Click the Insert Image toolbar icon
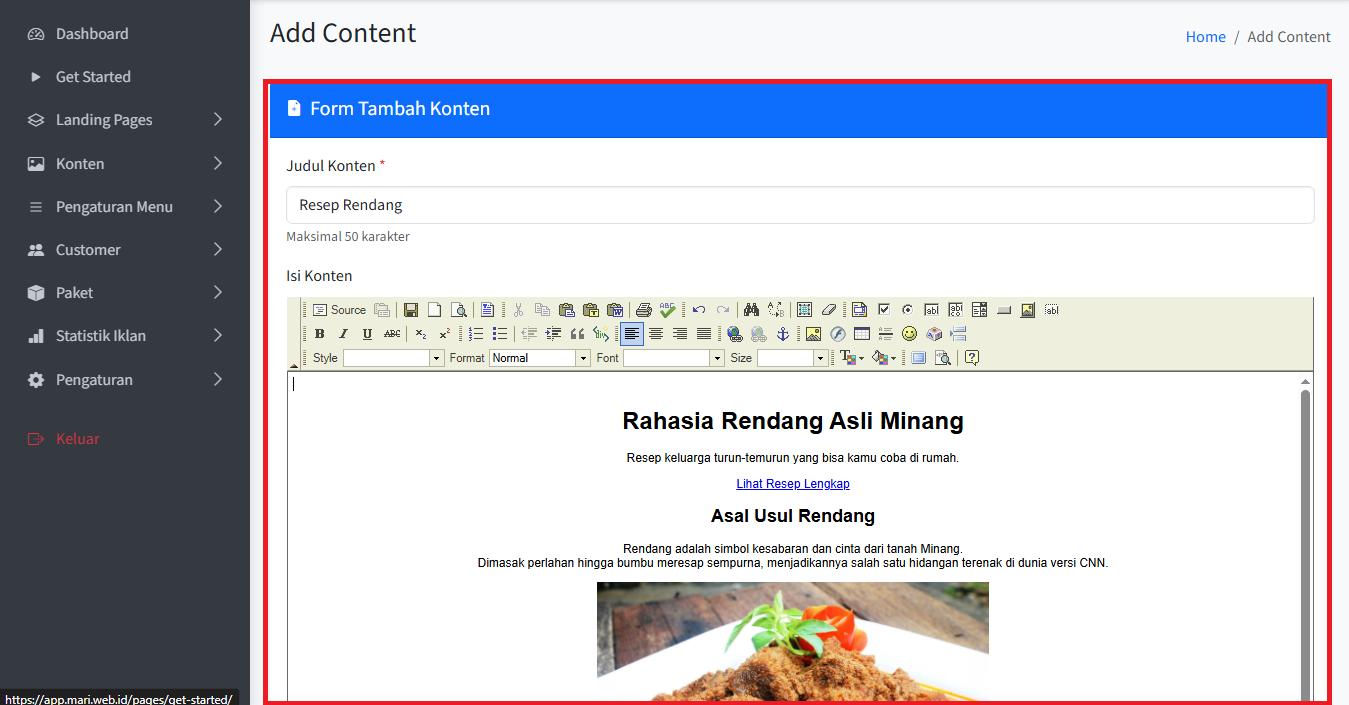Screen dimensions: 1349x705 pyautogui.click(x=813, y=334)
